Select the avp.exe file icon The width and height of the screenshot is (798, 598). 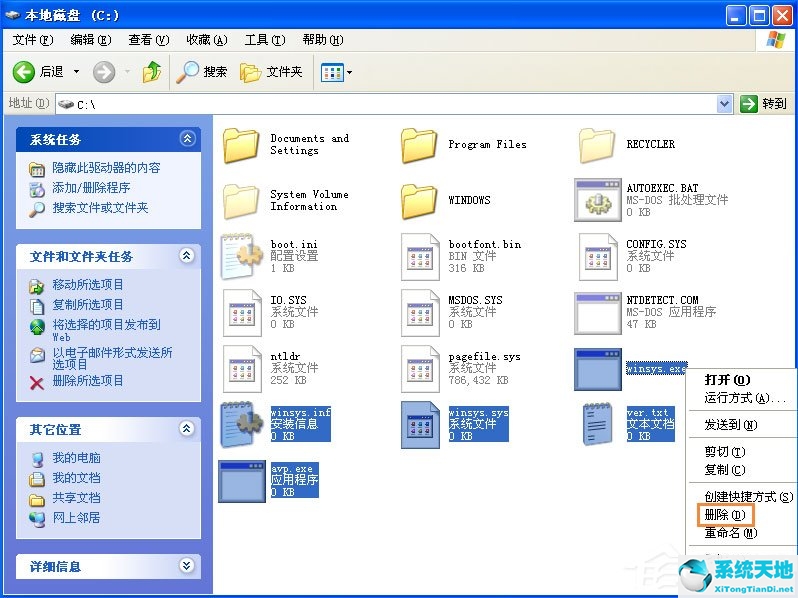pyautogui.click(x=242, y=481)
